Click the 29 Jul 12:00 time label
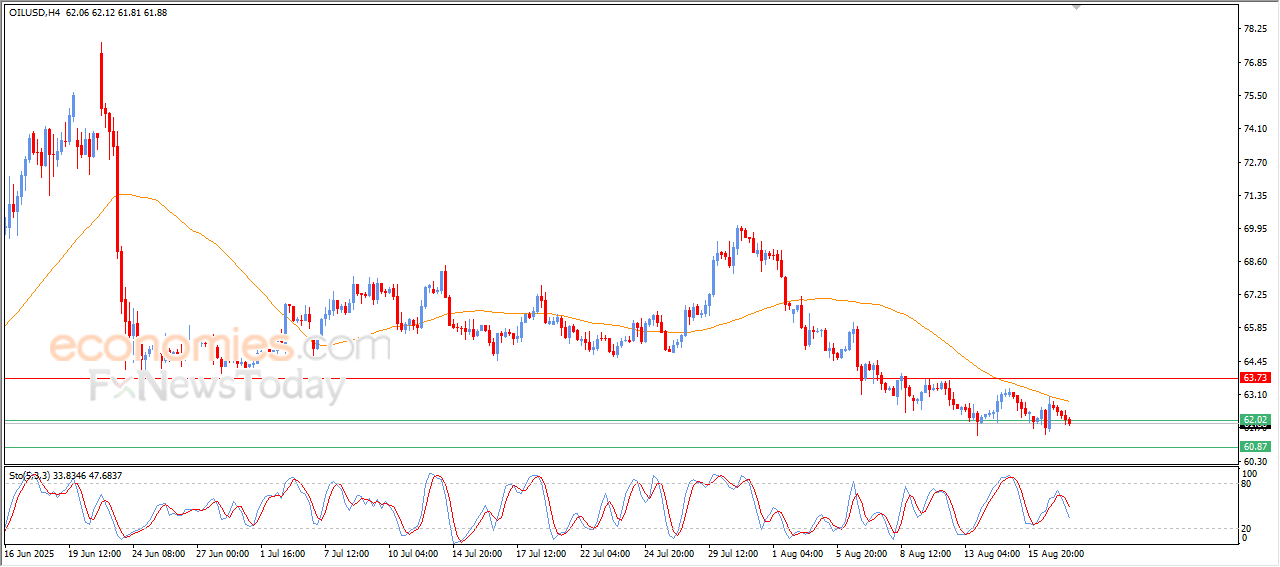The width and height of the screenshot is (1280, 567). coord(734,553)
